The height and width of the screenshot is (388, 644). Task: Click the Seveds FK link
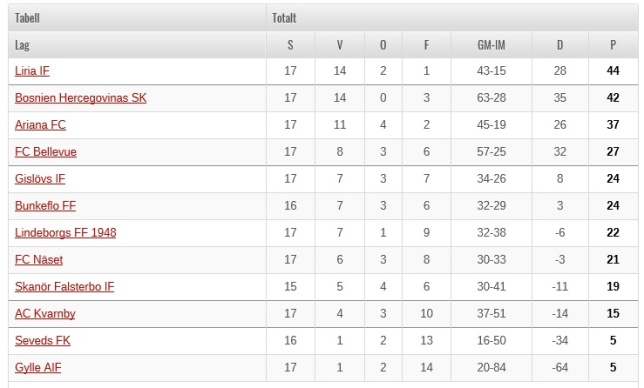[42, 341]
